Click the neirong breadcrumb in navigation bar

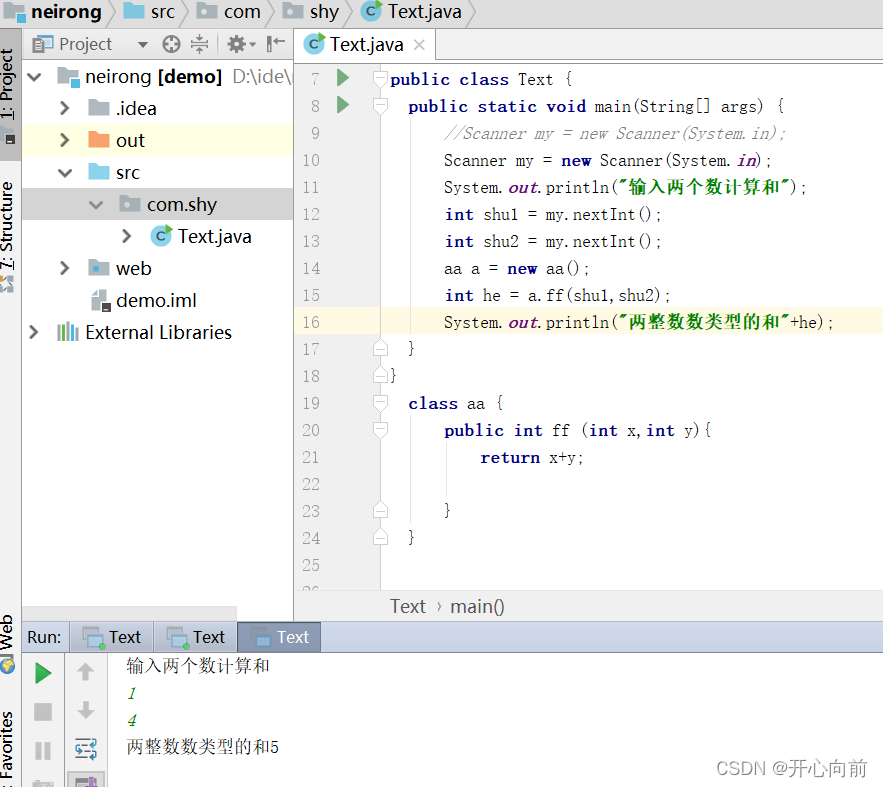[x=53, y=12]
